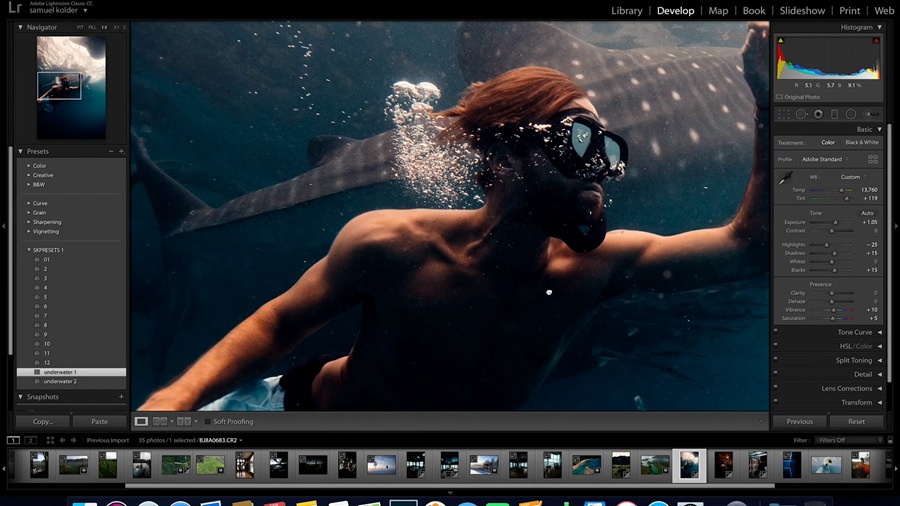Collapse the Navigator panel
900x506 pixels.
(20, 27)
